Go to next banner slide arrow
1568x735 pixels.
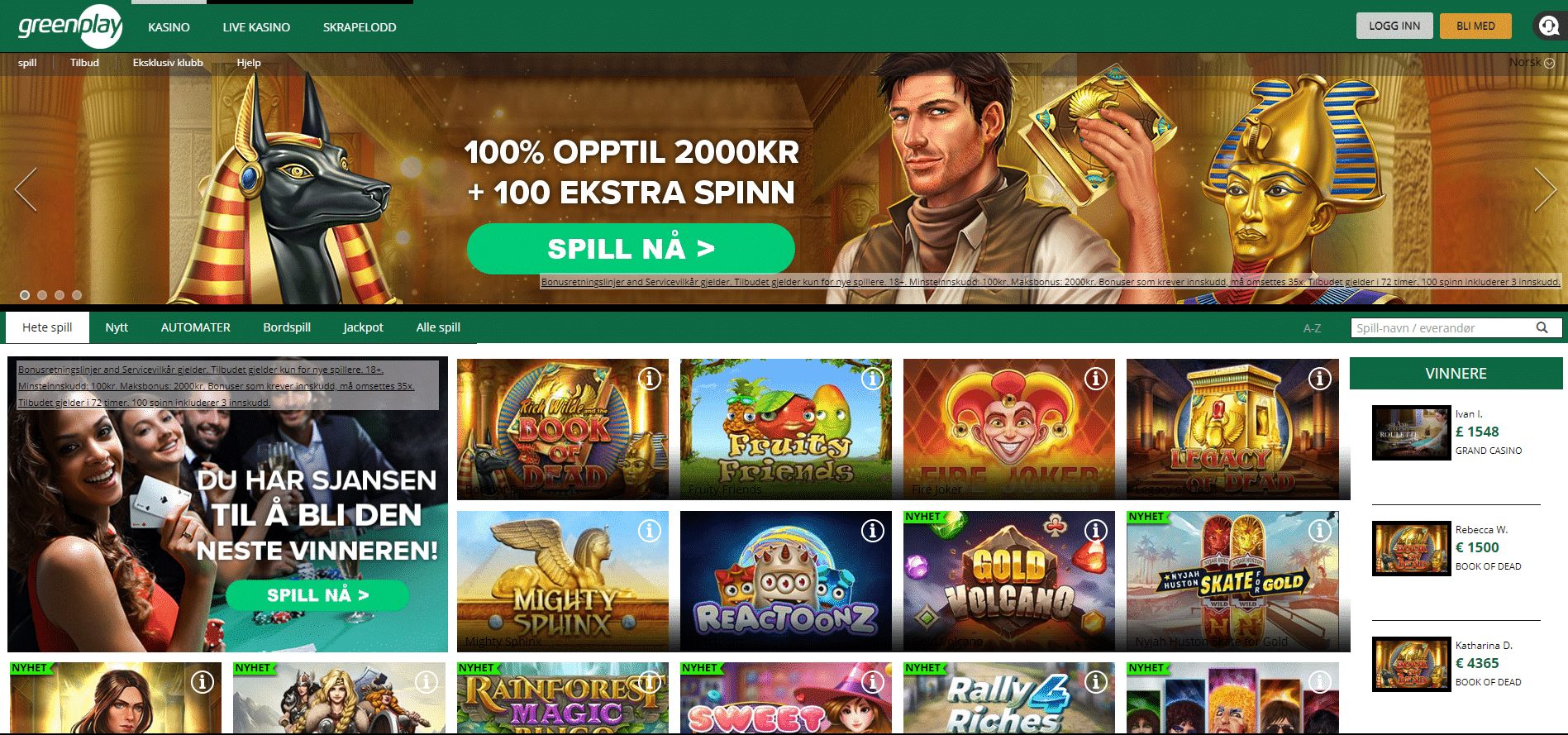click(x=1545, y=189)
